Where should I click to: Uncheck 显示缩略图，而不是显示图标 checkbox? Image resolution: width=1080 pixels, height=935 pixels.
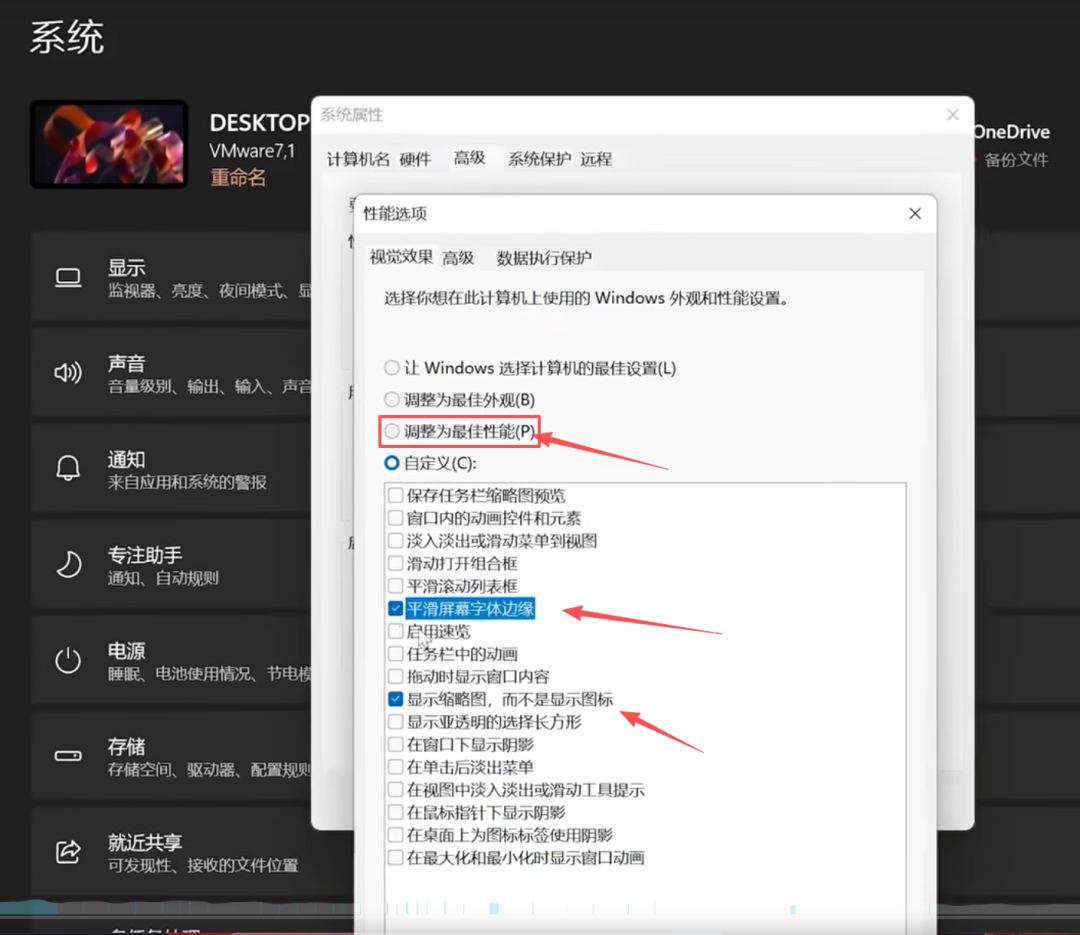[x=396, y=700]
